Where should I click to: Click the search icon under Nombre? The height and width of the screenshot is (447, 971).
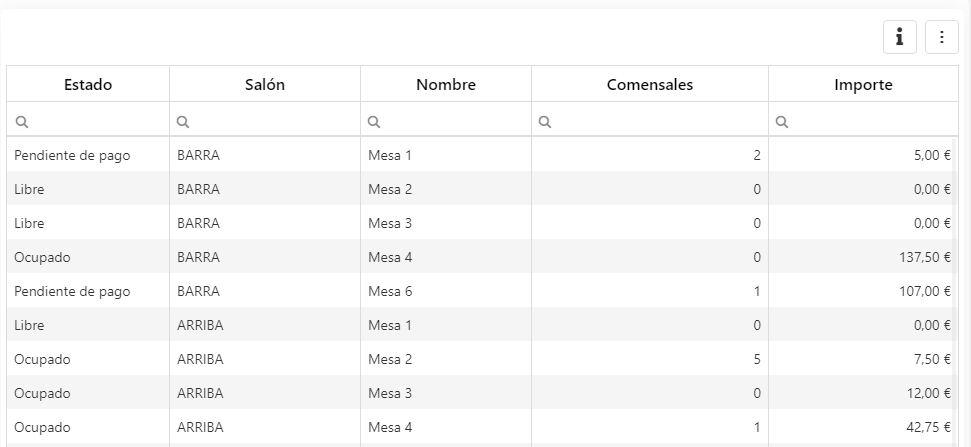coord(374,122)
